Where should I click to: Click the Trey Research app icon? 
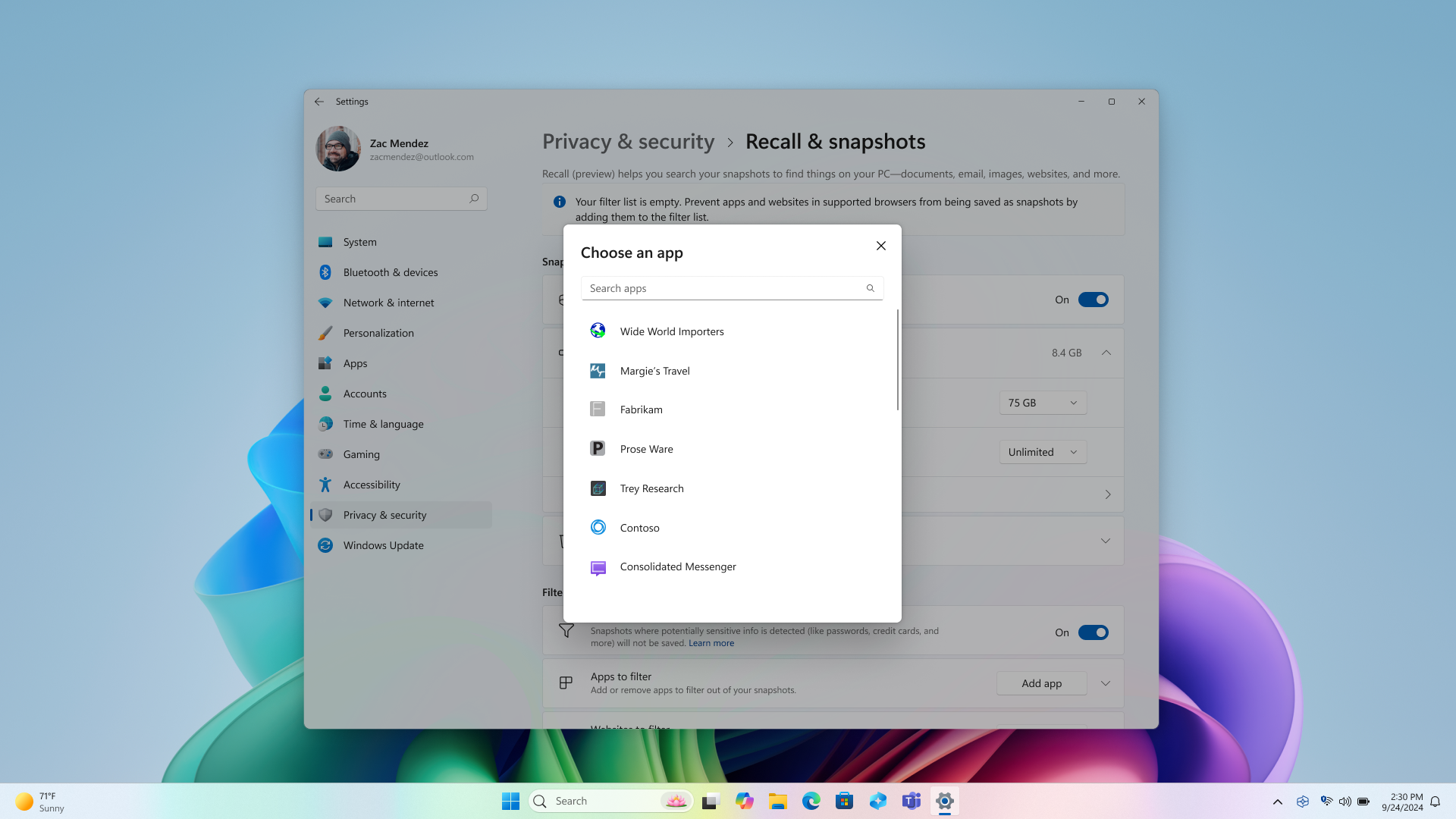click(598, 488)
